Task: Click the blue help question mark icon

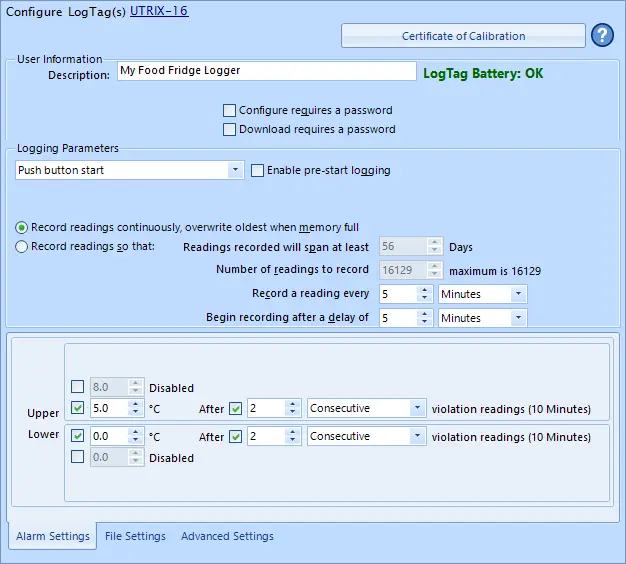Action: (x=602, y=36)
